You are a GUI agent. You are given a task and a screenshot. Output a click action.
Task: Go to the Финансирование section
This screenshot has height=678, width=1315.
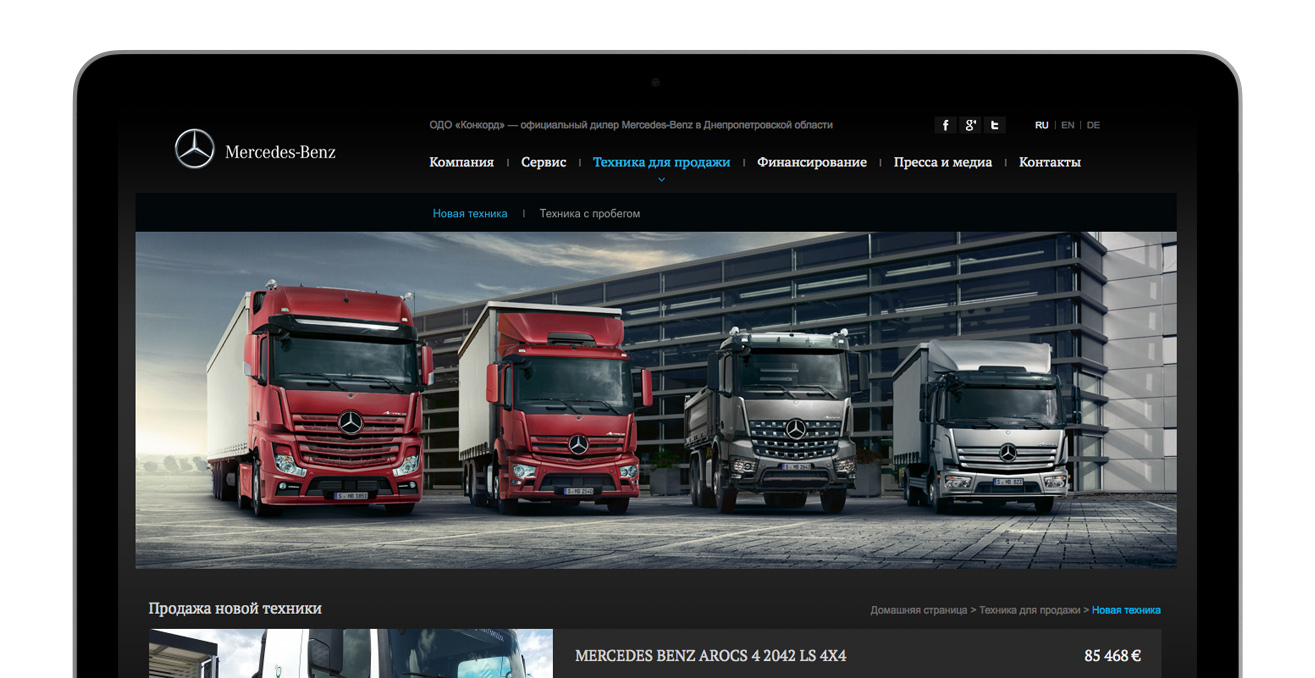point(811,162)
